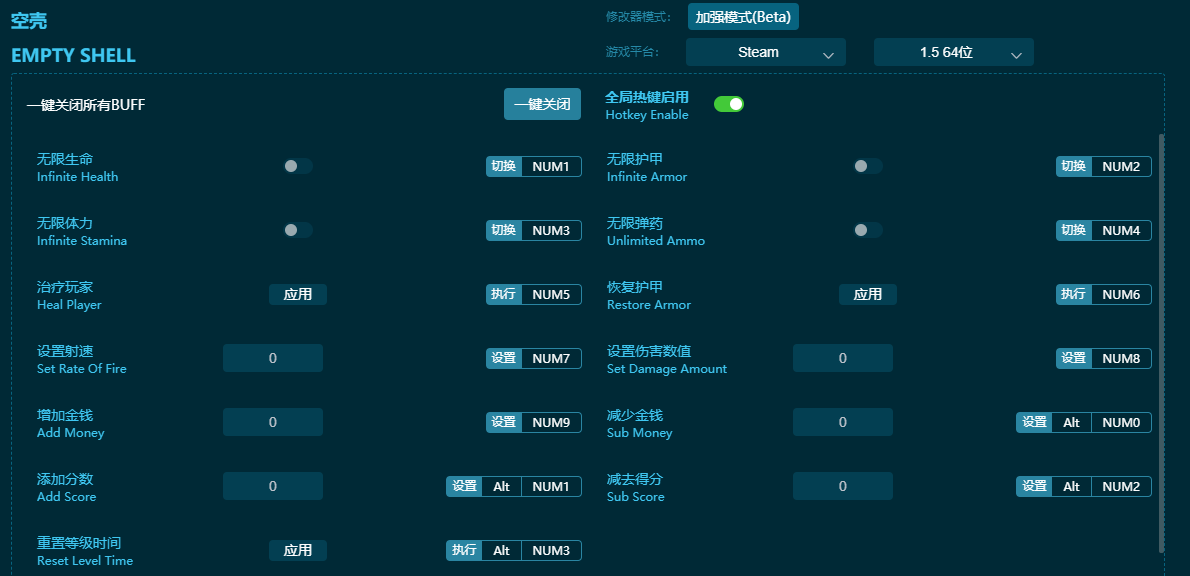Screen dimensions: 1190x576
Task: Click the 一键关闭所有BUFF label
Action: point(86,105)
